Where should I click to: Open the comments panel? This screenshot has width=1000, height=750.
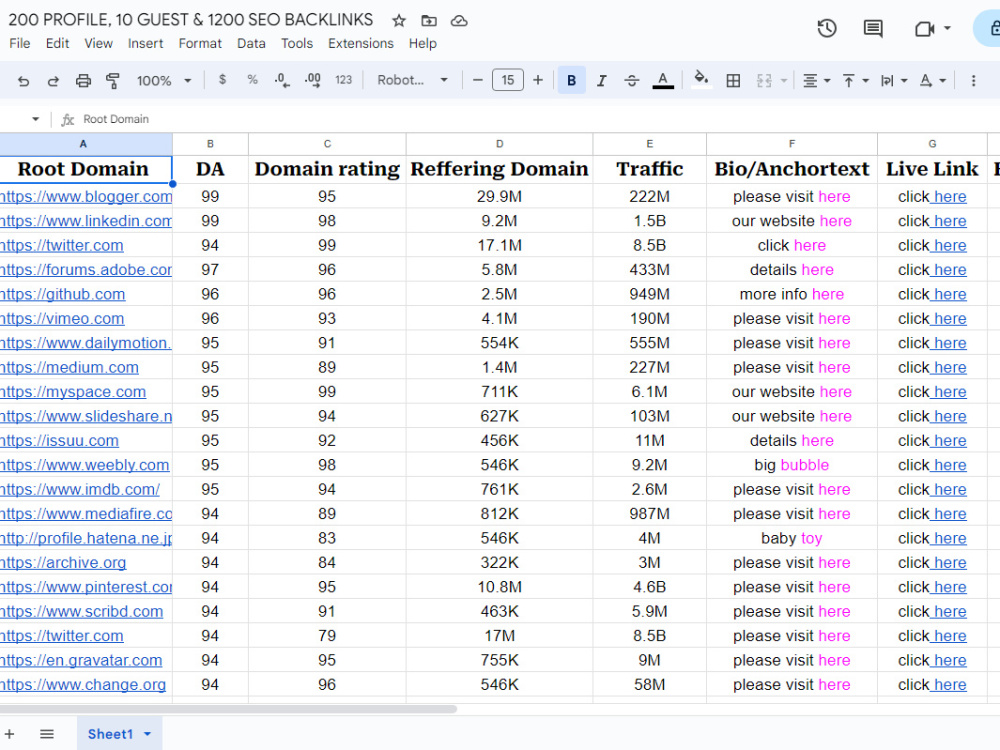(872, 28)
